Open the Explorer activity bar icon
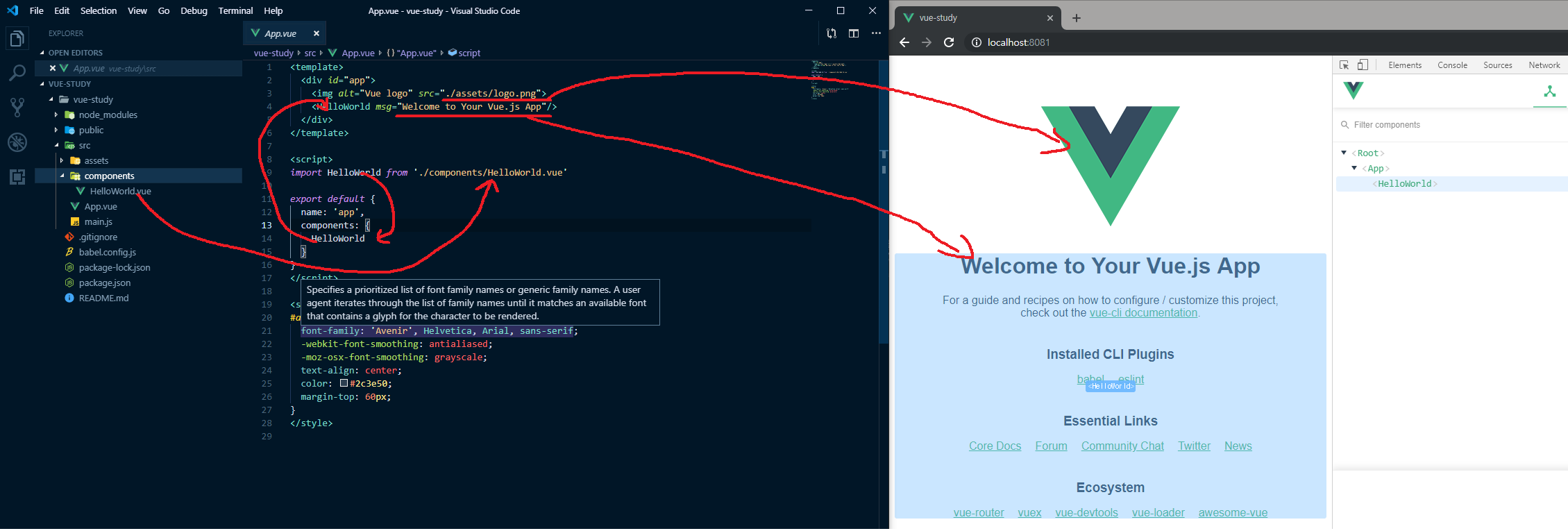 [x=17, y=38]
